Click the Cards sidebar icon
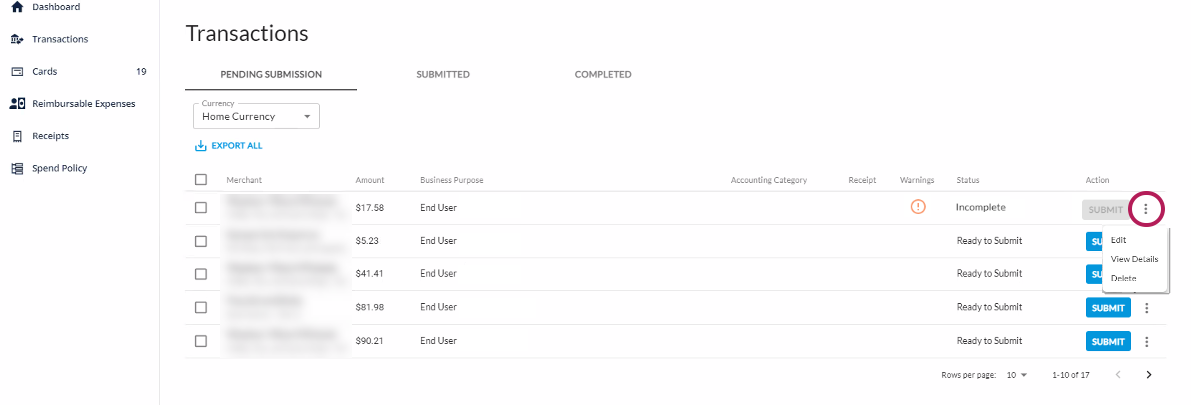Image resolution: width=1191 pixels, height=405 pixels. 16,72
